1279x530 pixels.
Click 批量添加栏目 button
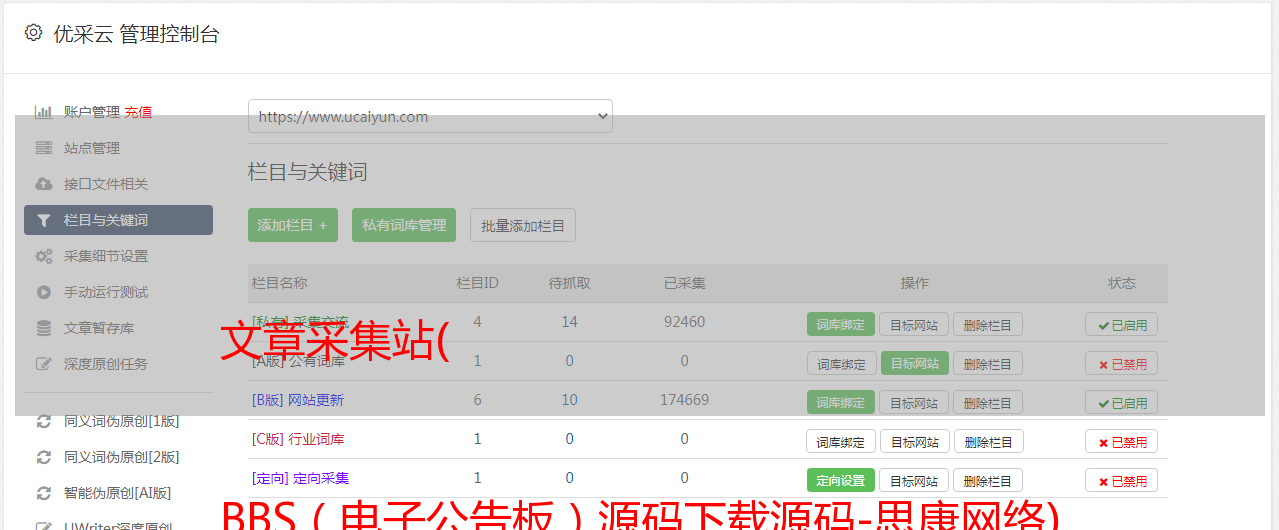pyautogui.click(x=523, y=225)
